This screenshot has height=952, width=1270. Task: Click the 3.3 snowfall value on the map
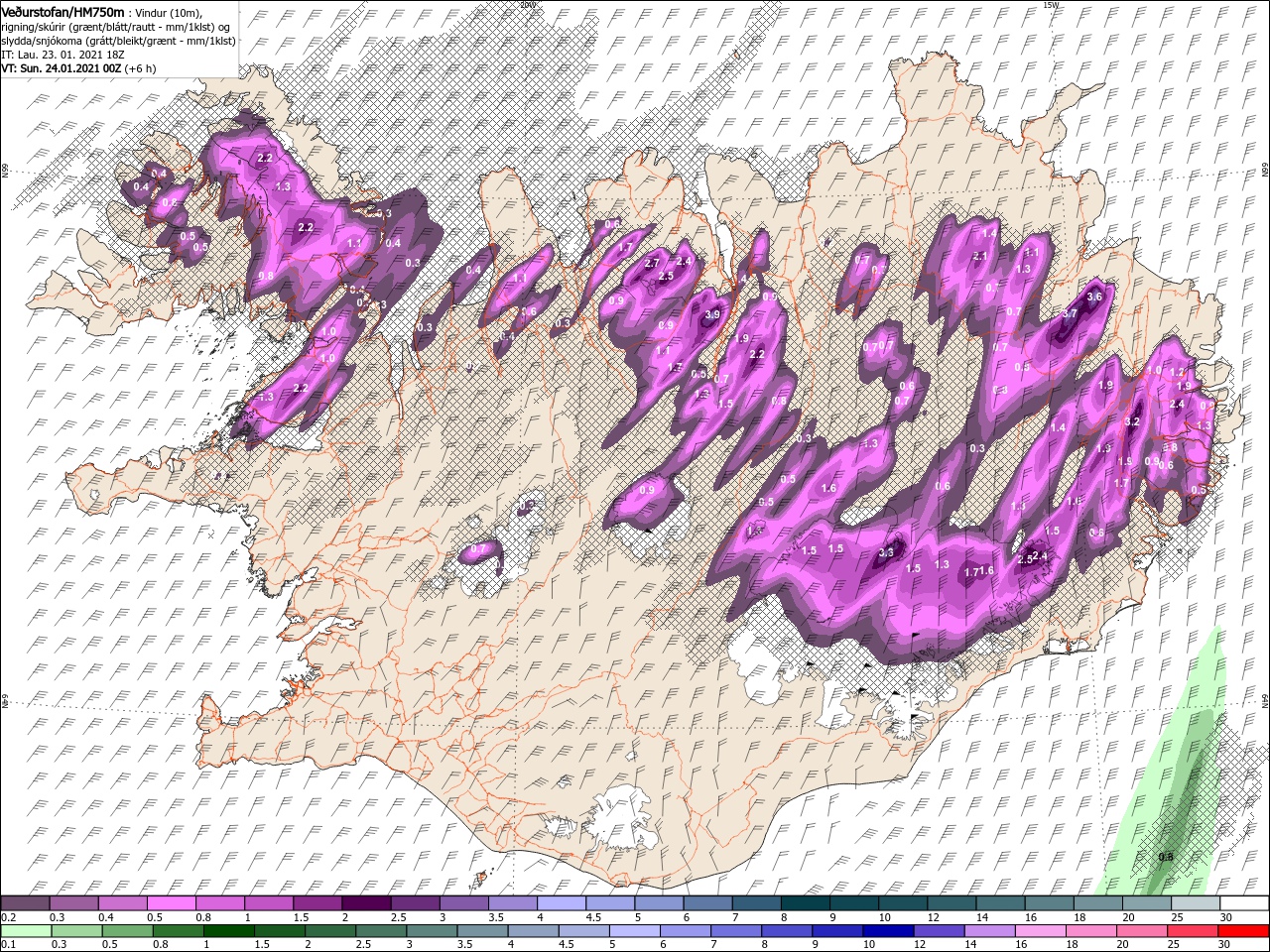[x=886, y=552]
